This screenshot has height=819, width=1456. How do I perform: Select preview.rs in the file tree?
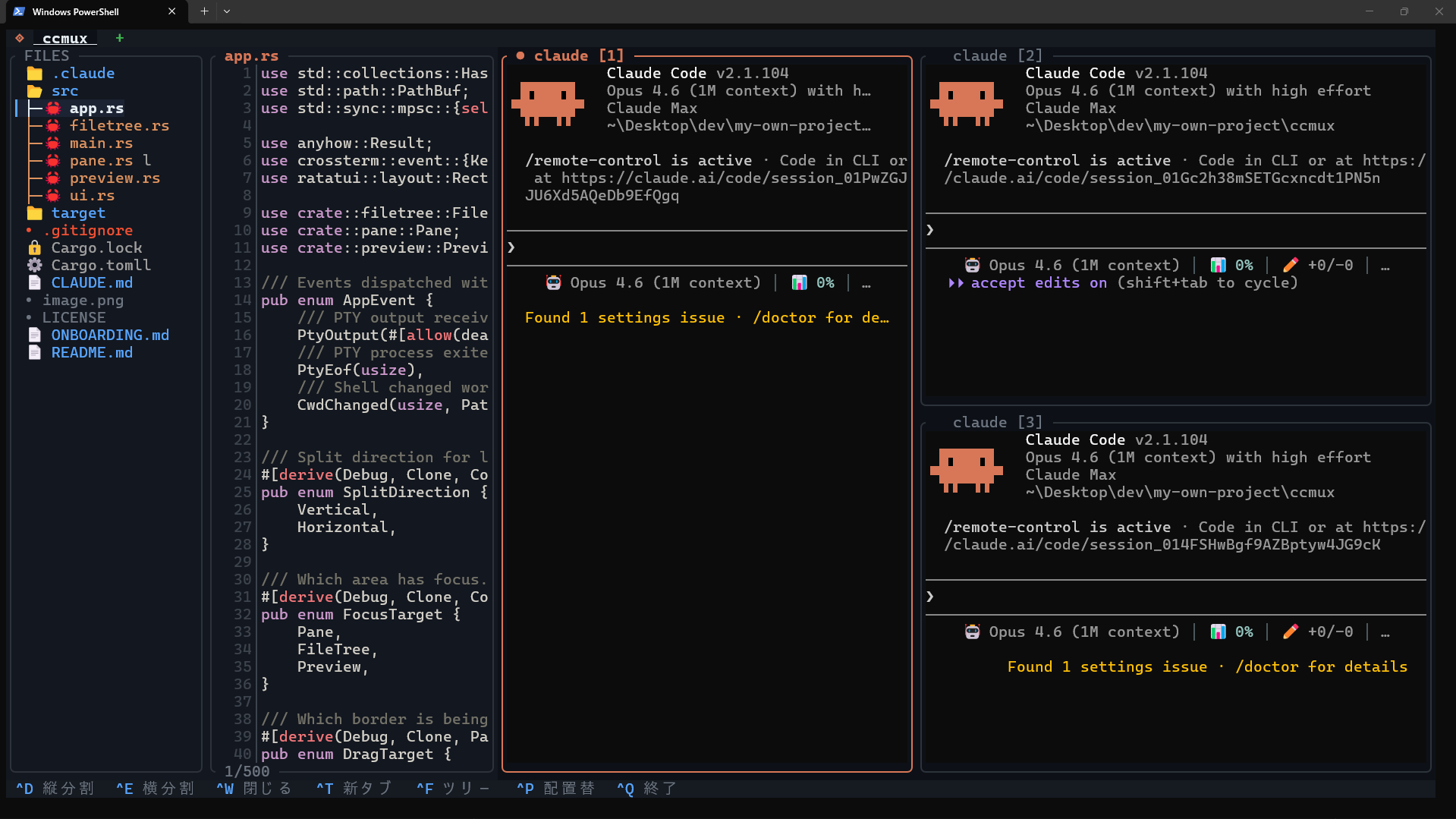click(x=115, y=178)
